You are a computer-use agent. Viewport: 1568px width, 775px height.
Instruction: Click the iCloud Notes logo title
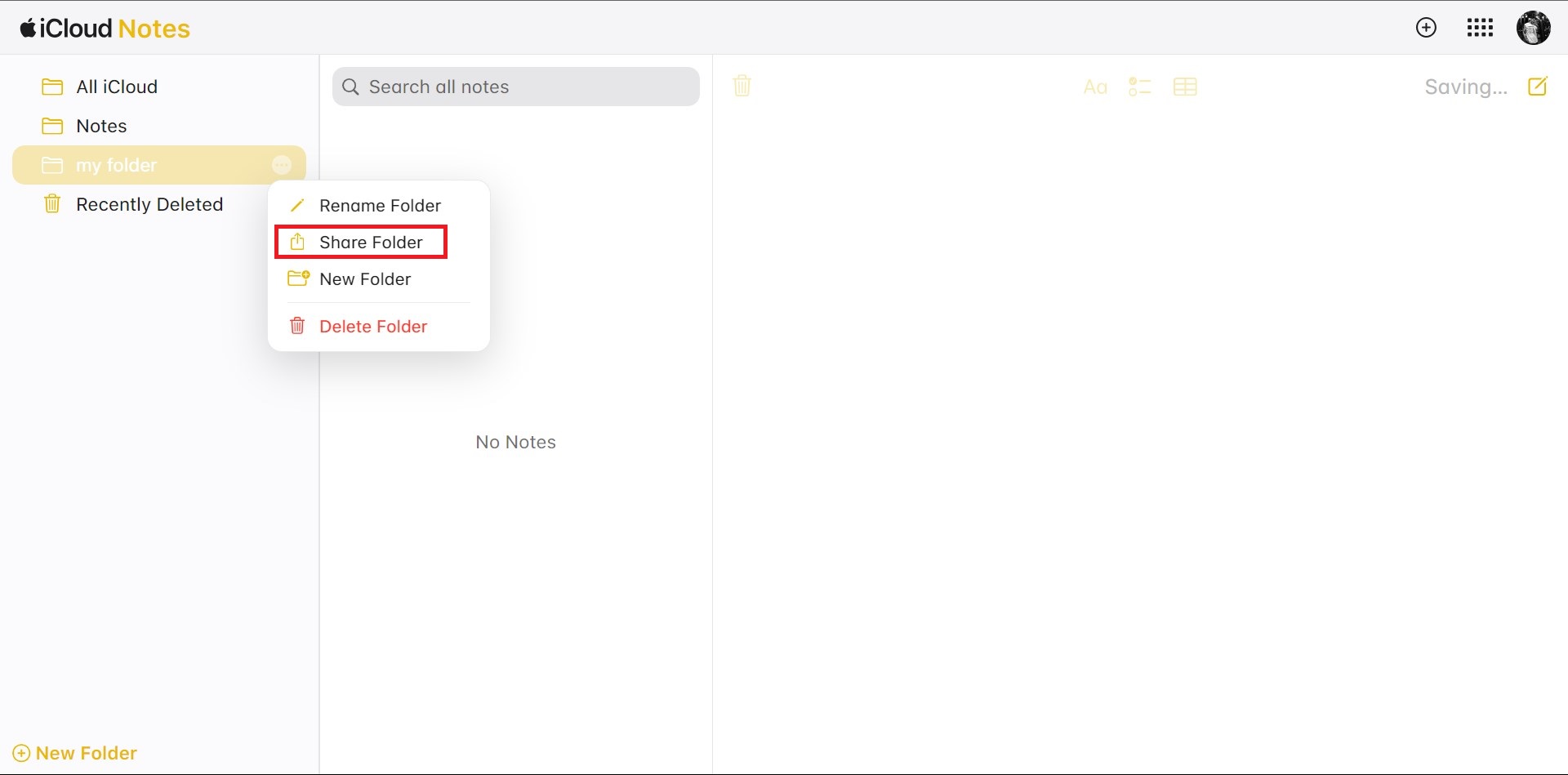coord(105,29)
